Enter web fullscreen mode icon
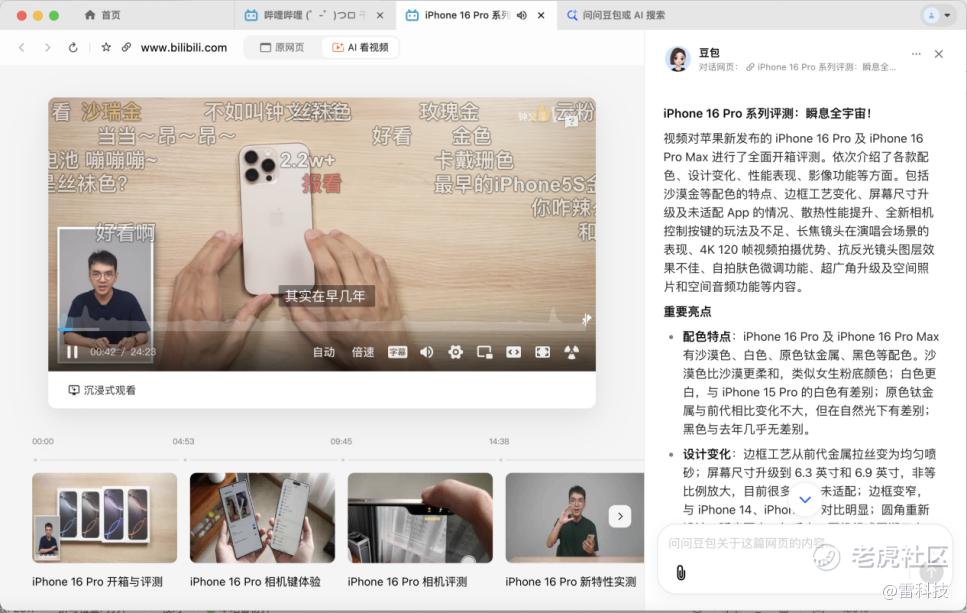The image size is (967, 613). [x=542, y=352]
